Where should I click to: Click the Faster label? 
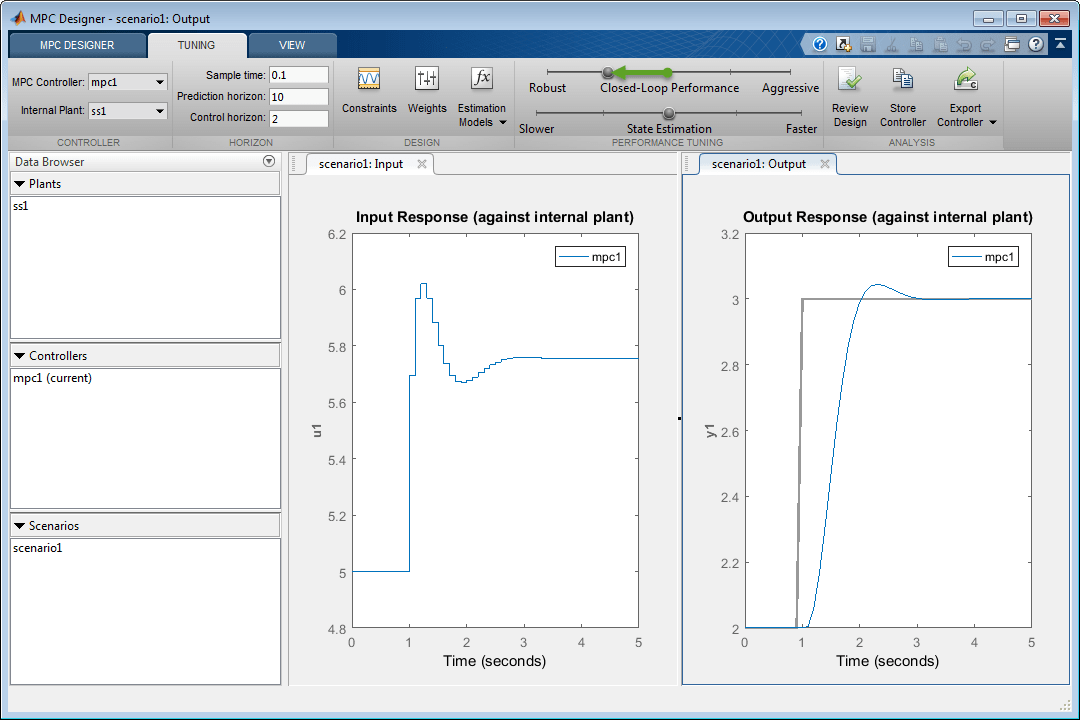801,129
